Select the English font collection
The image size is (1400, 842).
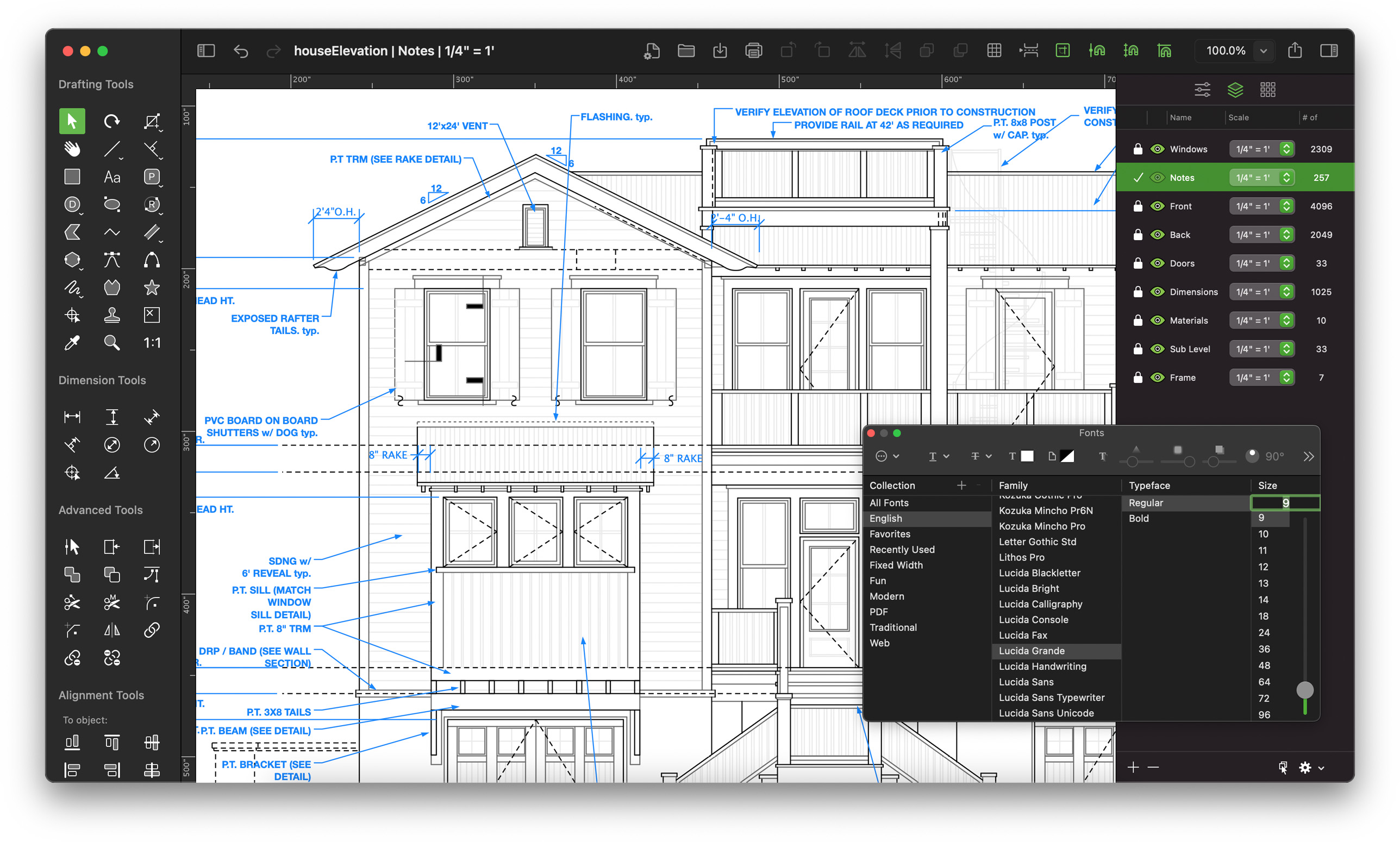886,518
